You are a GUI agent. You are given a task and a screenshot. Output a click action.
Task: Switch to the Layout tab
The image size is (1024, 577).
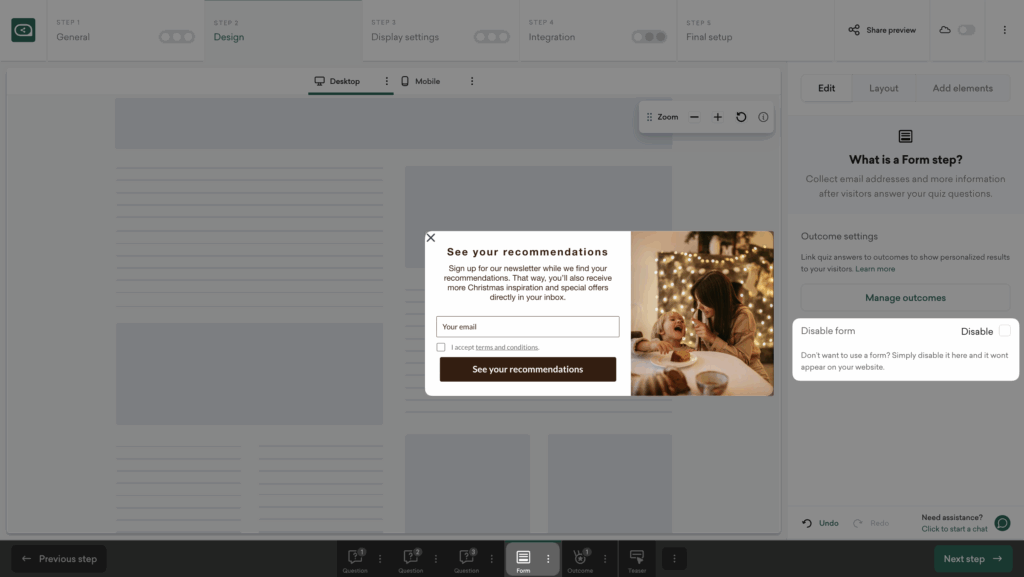883,88
